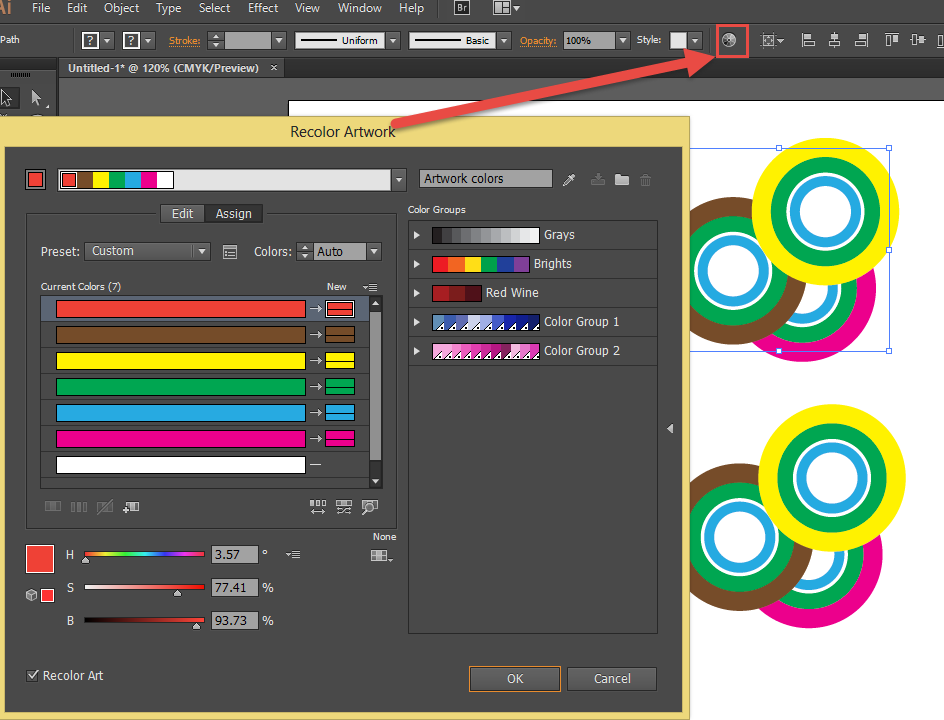The image size is (944, 720).
Task: Click the New Color Group folder icon
Action: (x=621, y=181)
